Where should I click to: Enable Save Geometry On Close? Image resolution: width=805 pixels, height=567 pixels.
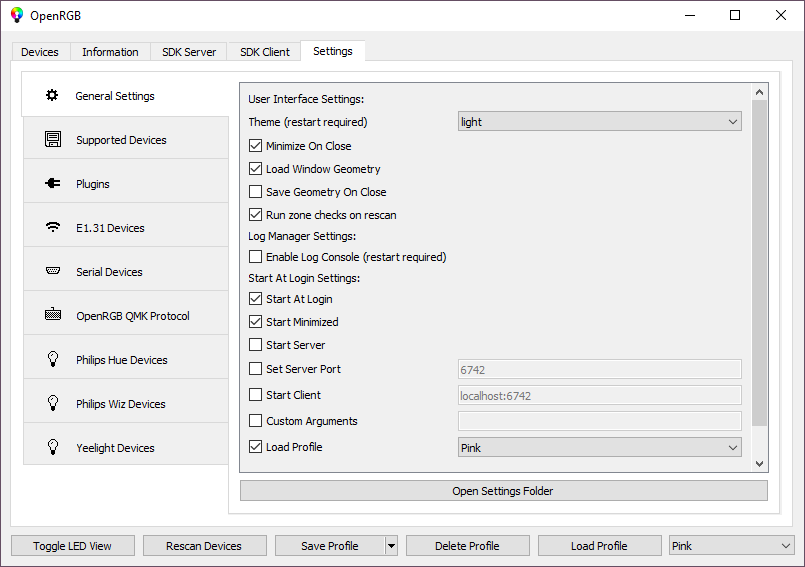tap(256, 192)
